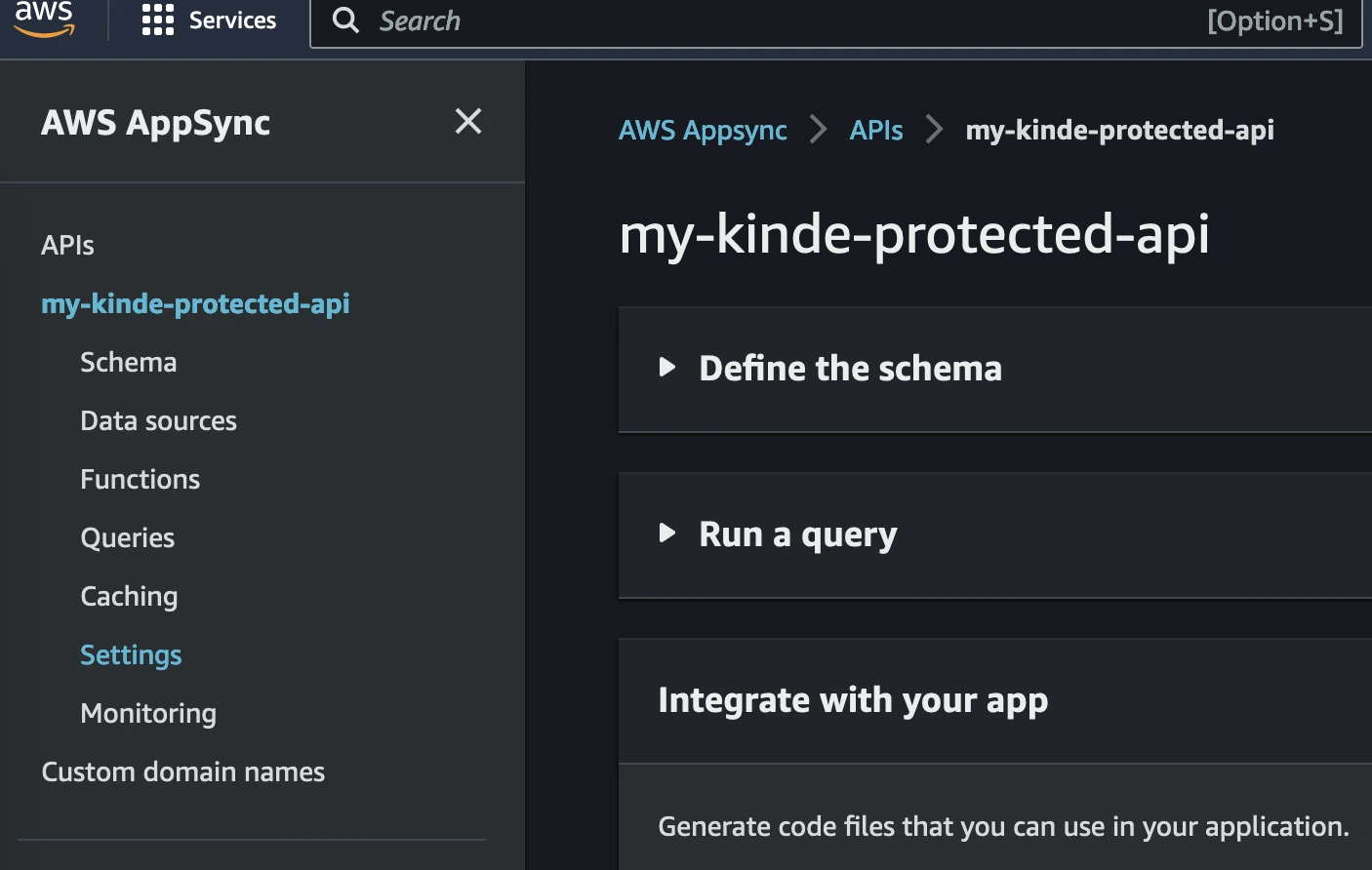Open my-kinde-protected-api in sidebar navigation
Screen dimensions: 1372x870
coord(195,303)
